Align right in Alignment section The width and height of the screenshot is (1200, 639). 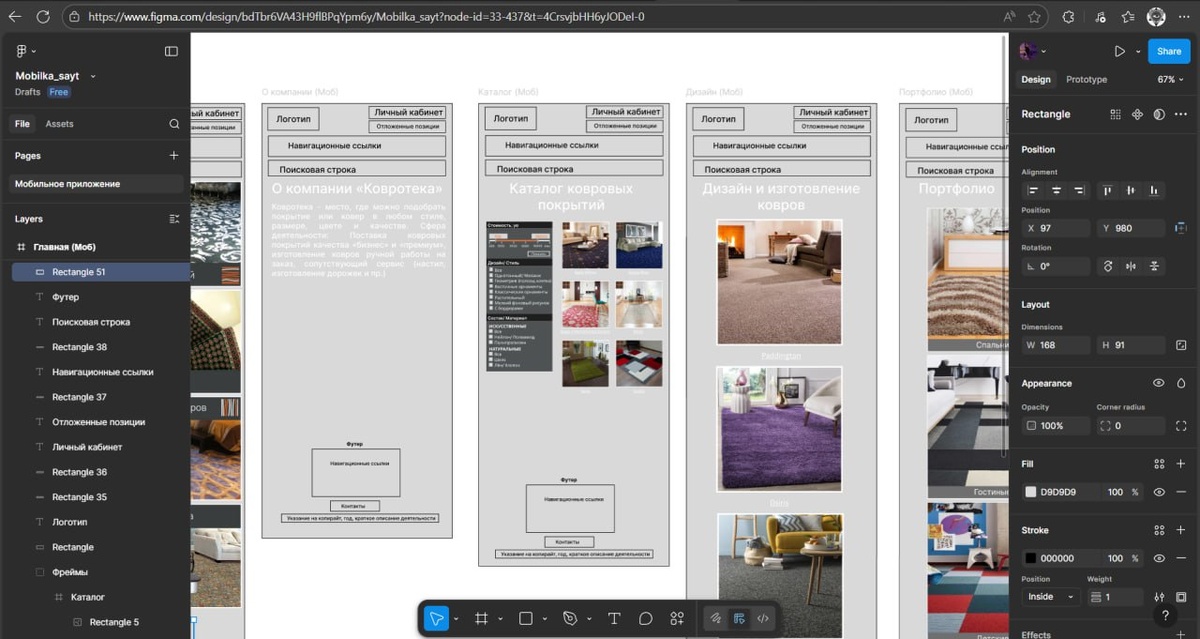(1079, 190)
